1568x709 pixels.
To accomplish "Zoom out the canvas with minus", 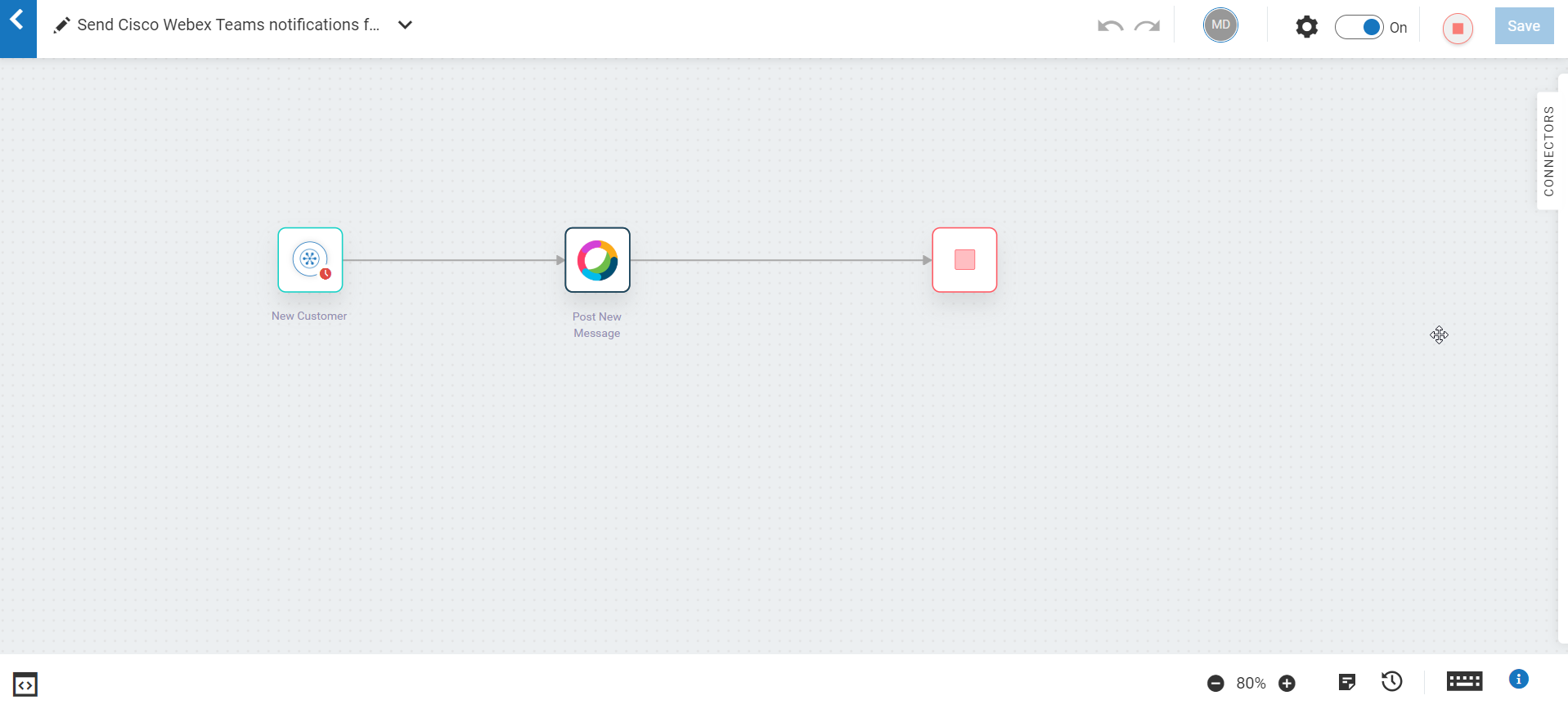I will click(1215, 684).
